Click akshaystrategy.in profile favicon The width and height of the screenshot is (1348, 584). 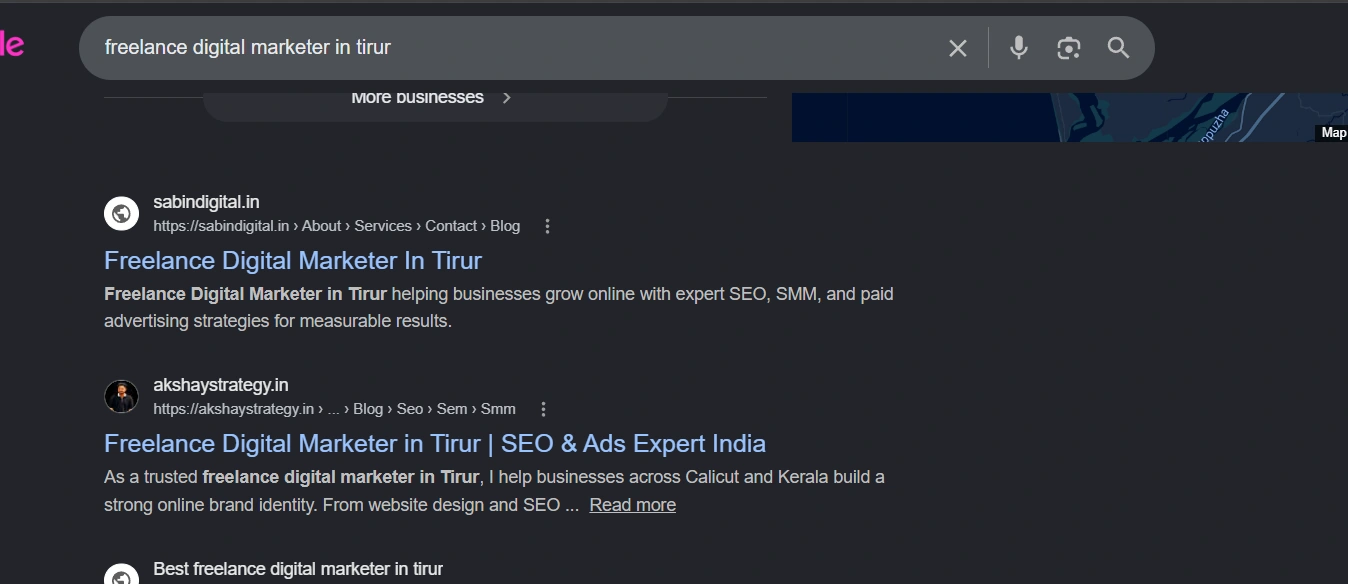pos(121,396)
